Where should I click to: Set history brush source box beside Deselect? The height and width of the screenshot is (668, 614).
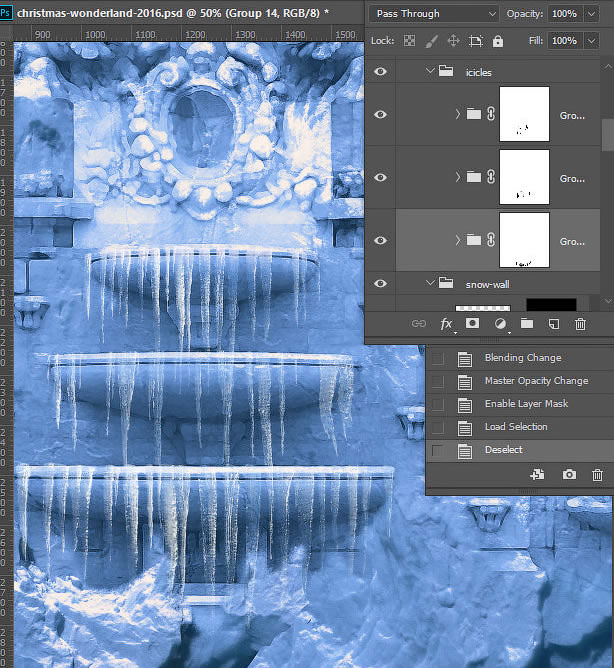(438, 450)
